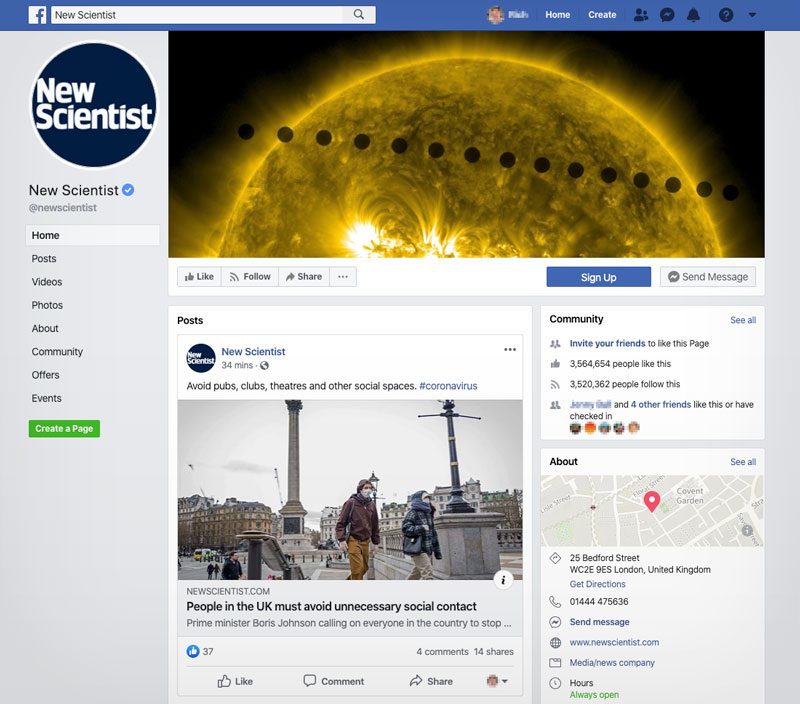Screen dimensions: 800x704
Task: Click the Send Message button
Action: [x=708, y=276]
